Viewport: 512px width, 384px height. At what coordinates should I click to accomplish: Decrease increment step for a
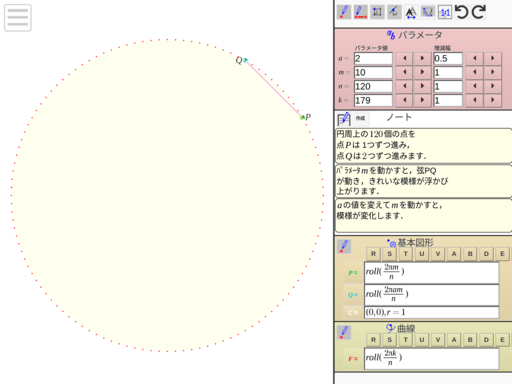click(x=475, y=58)
